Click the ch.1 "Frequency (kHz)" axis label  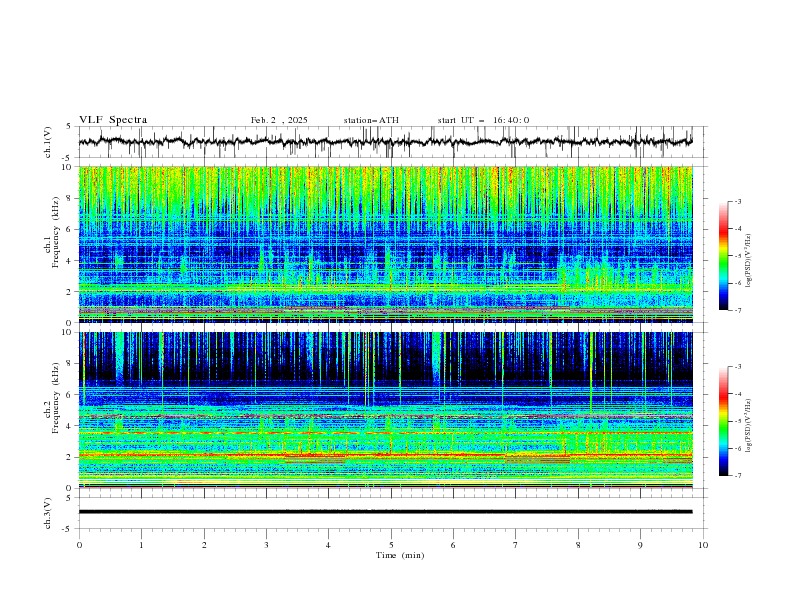pyautogui.click(x=56, y=230)
